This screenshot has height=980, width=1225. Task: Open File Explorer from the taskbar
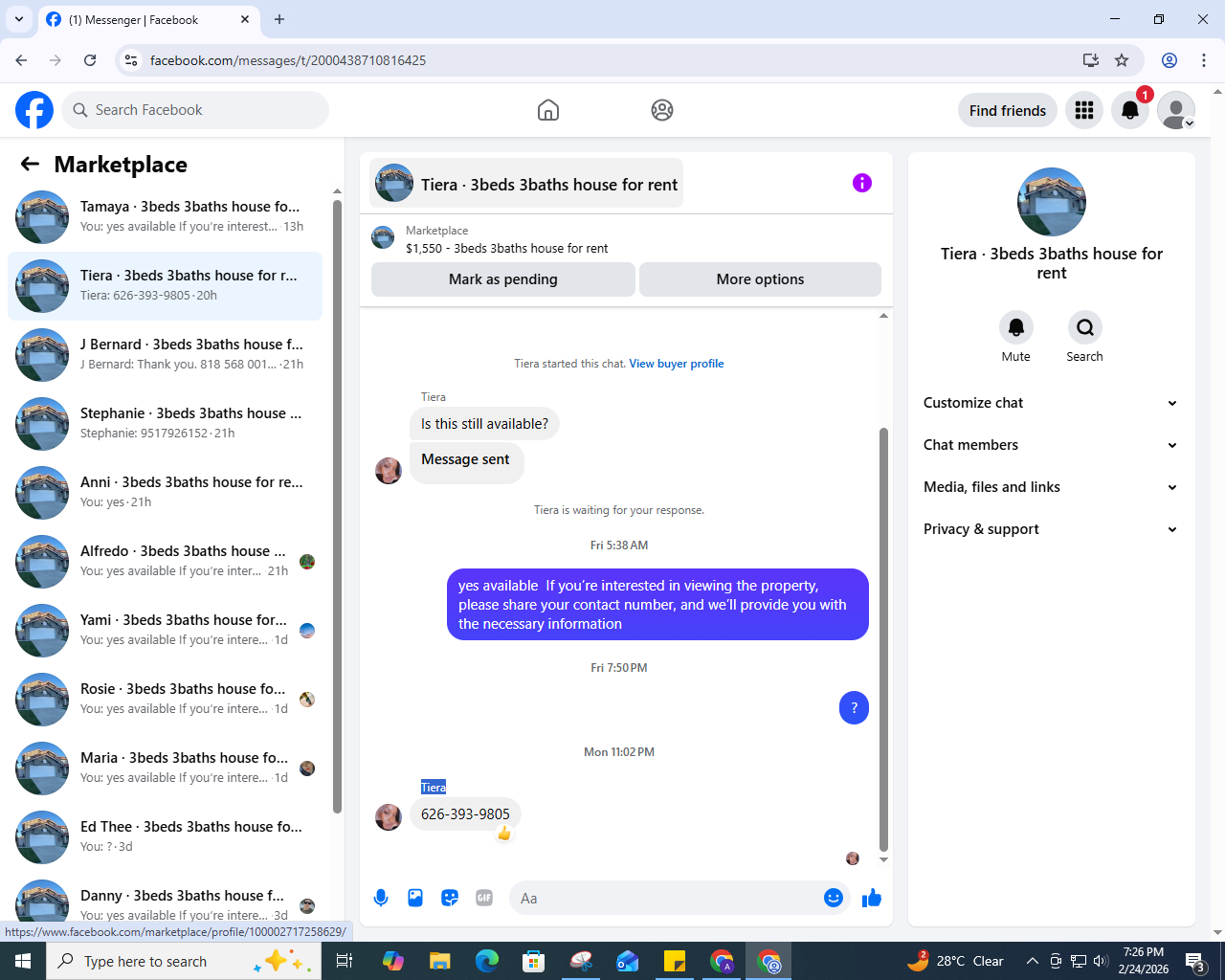pyautogui.click(x=440, y=961)
